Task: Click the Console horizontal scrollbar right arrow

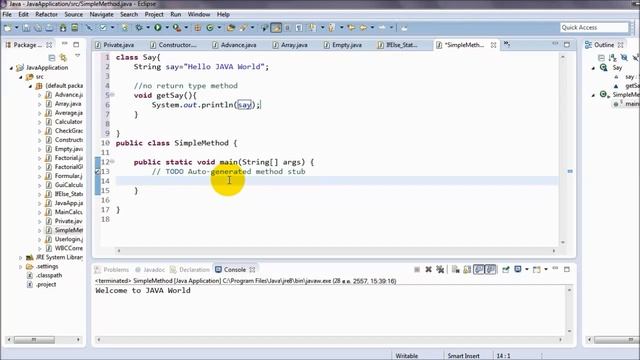Action: 560,340
